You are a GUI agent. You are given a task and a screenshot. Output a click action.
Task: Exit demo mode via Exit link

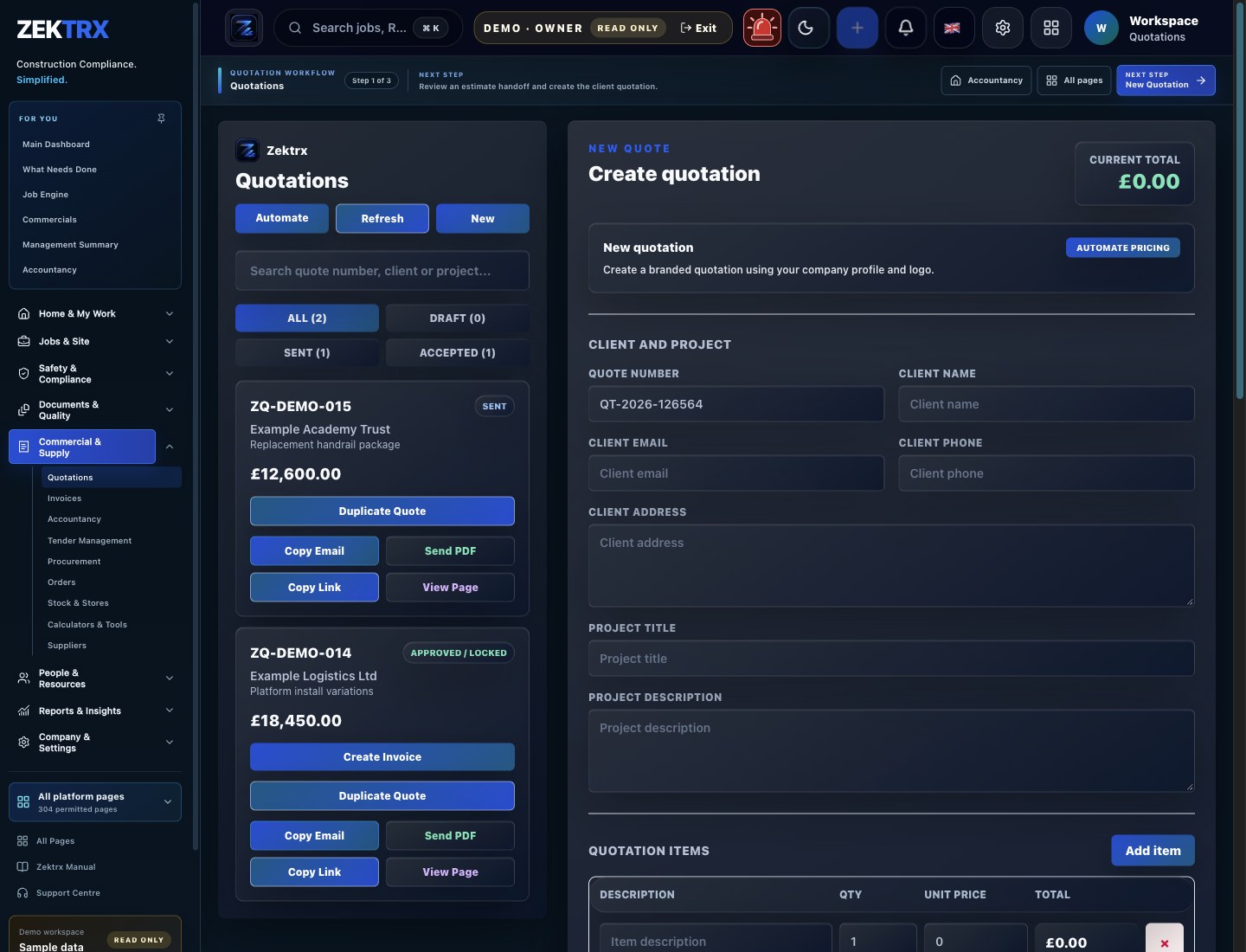[x=699, y=28]
